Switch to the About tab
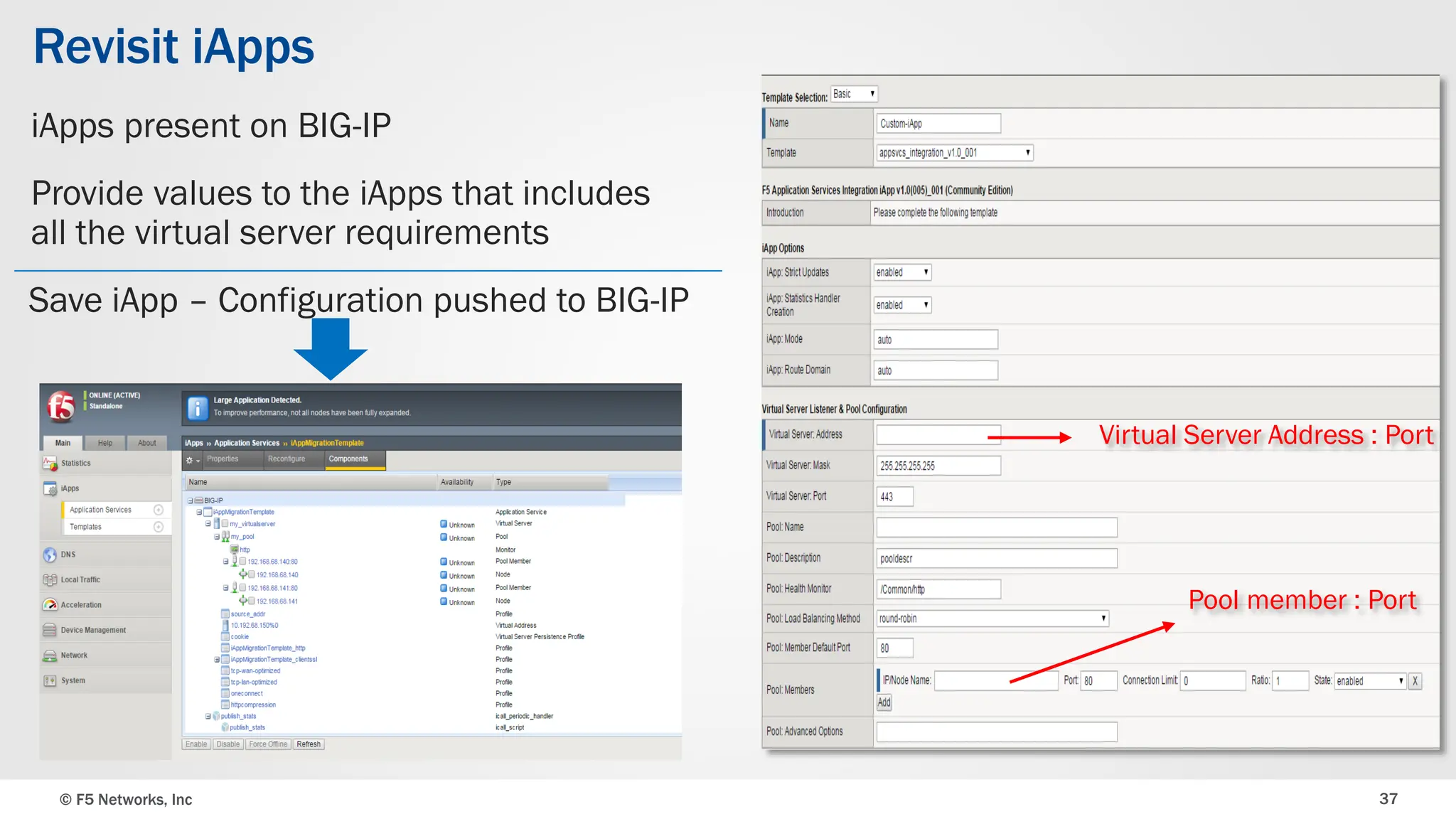Viewport: 1456px width, 819px height. (147, 443)
